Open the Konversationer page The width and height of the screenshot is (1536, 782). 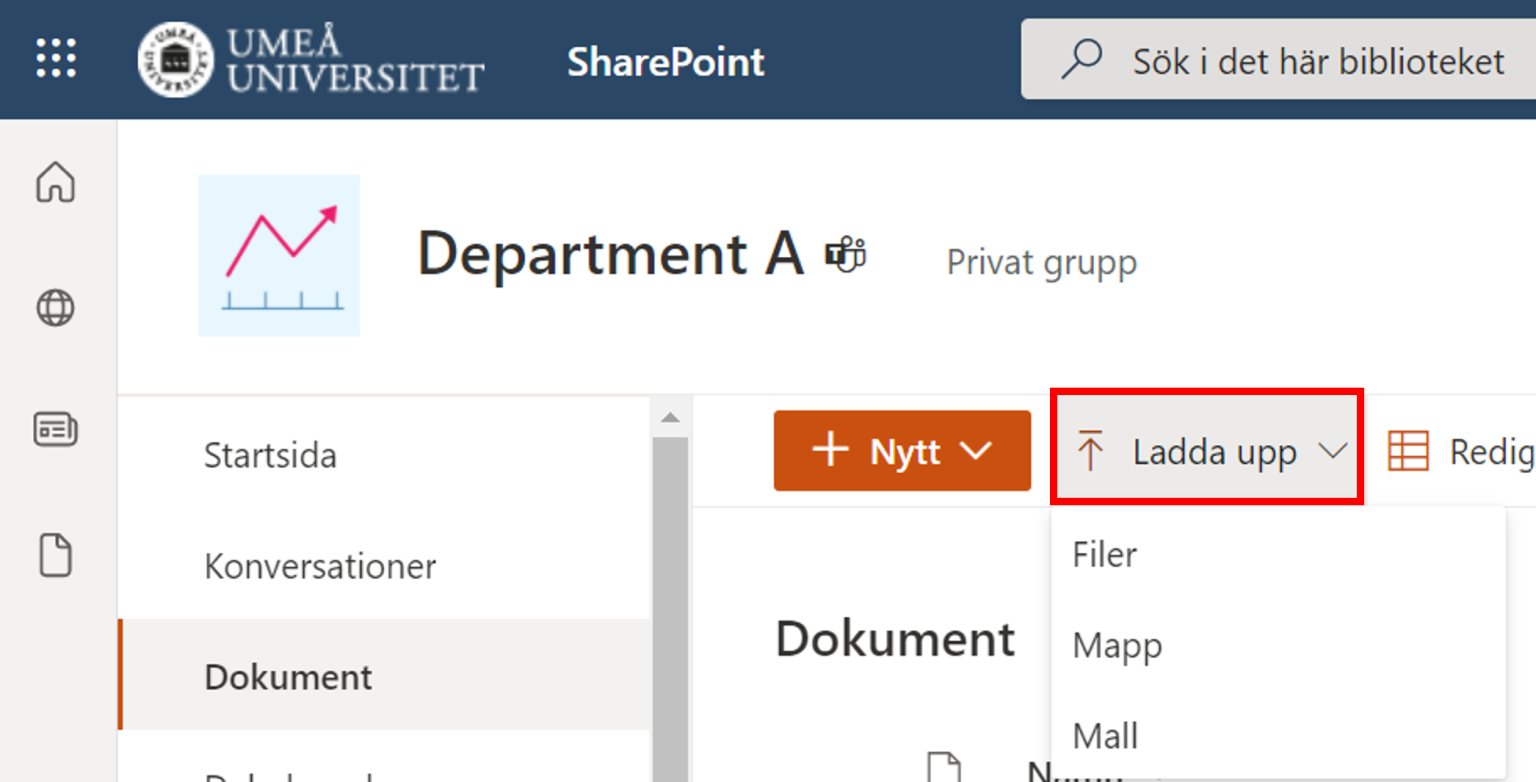(320, 566)
